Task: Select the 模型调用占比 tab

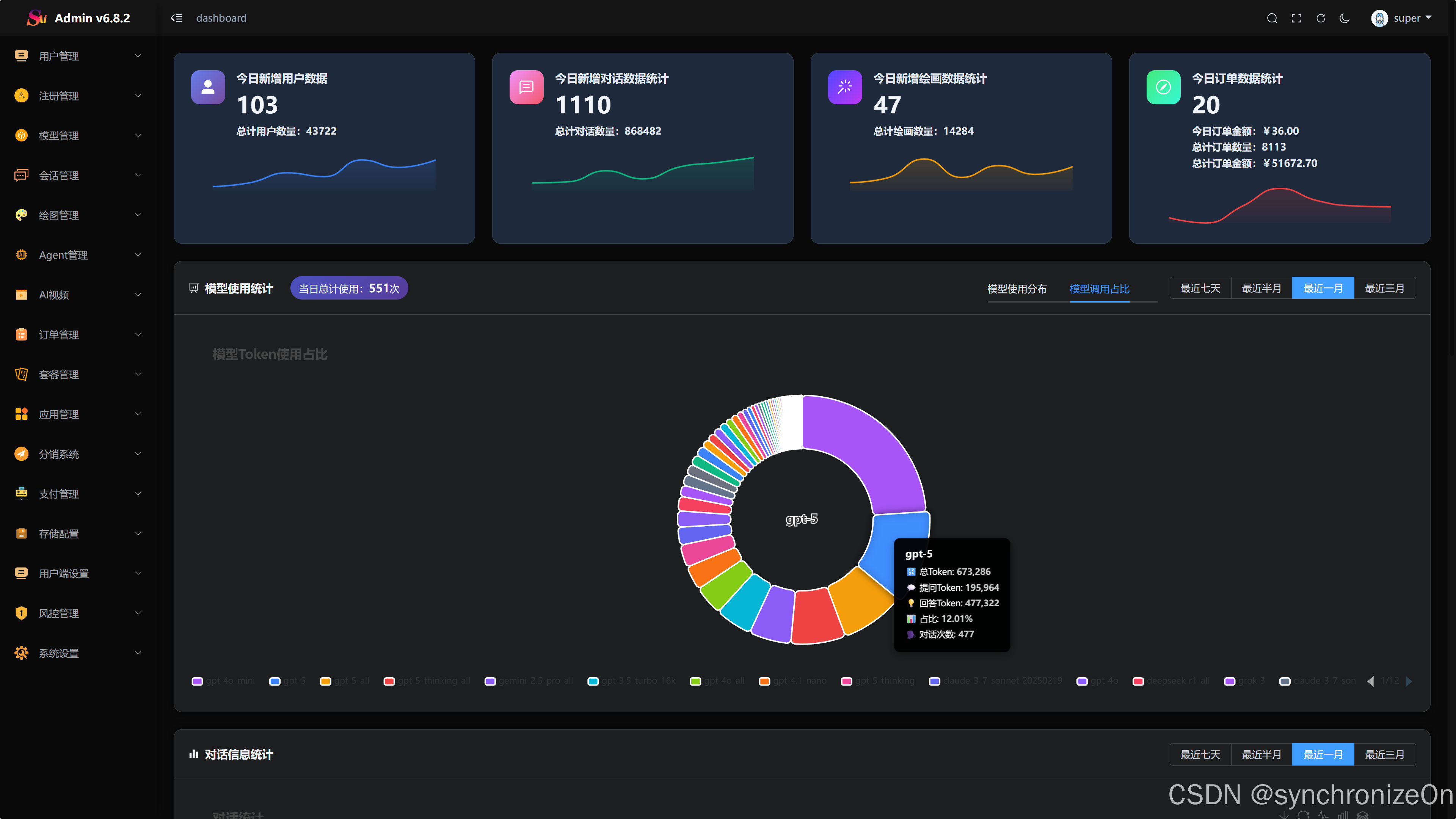Action: click(1099, 289)
